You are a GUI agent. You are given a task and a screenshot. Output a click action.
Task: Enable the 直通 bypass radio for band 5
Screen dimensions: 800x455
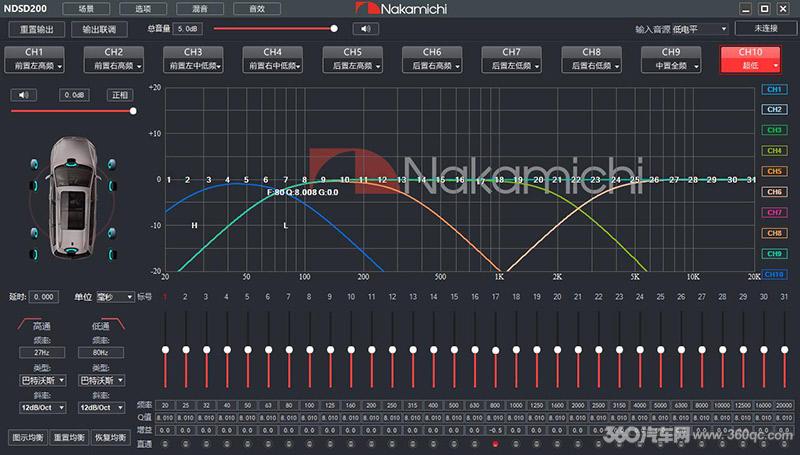pos(247,444)
